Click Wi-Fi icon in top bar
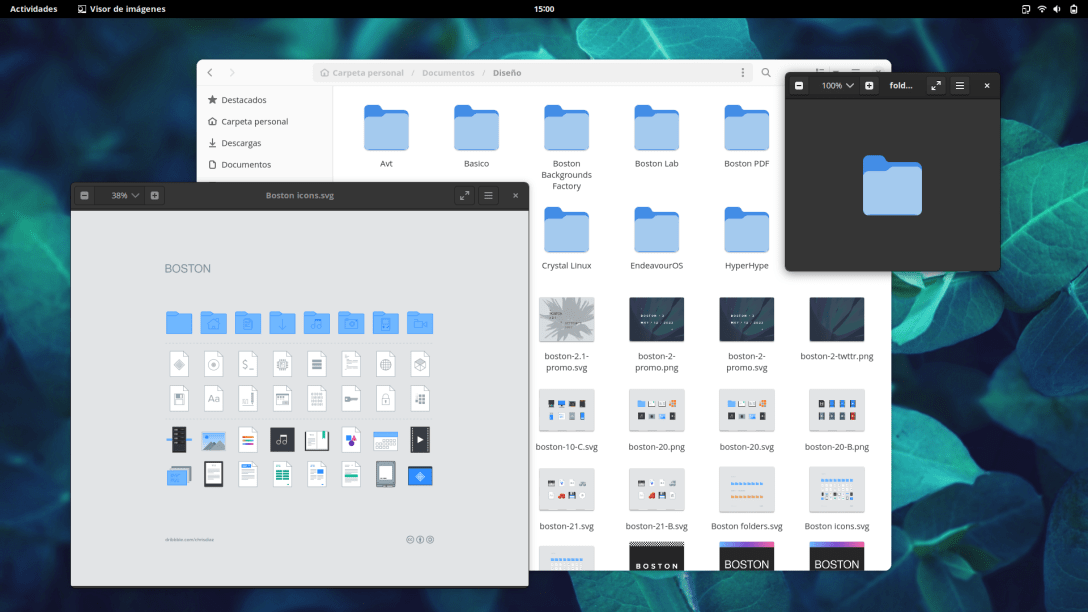Screen dimensions: 1088x612 [x=1042, y=9]
